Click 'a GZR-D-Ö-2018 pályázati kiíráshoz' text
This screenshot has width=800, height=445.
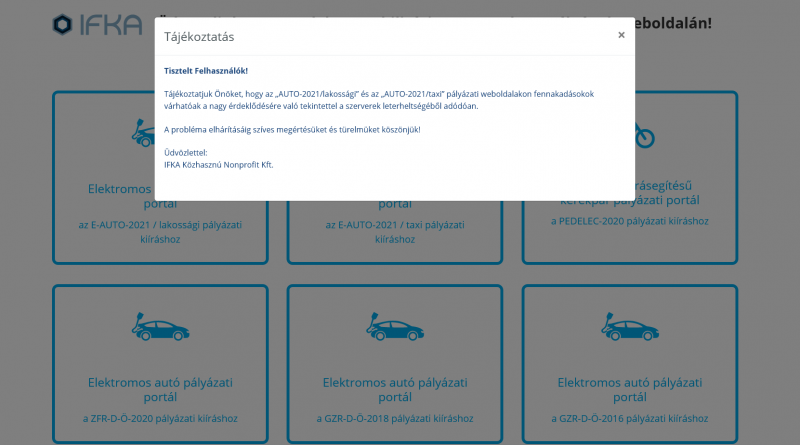tap(395, 418)
